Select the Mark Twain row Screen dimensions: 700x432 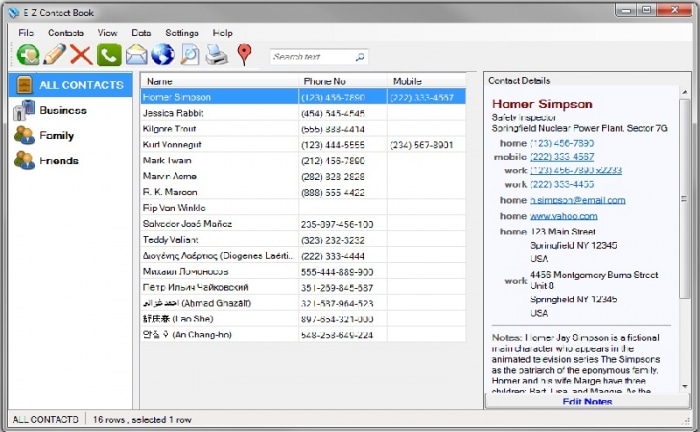(x=303, y=160)
